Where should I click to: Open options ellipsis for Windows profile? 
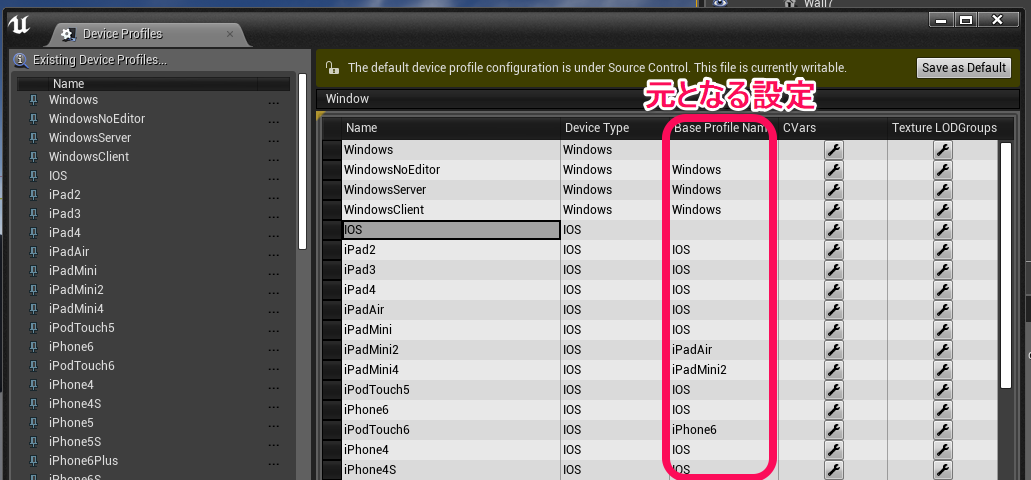click(274, 103)
